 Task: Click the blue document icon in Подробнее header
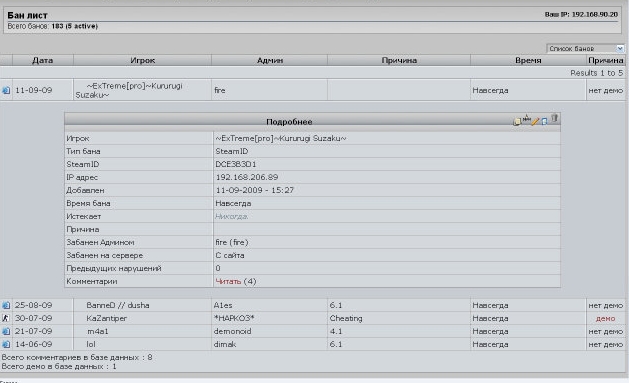click(544, 121)
